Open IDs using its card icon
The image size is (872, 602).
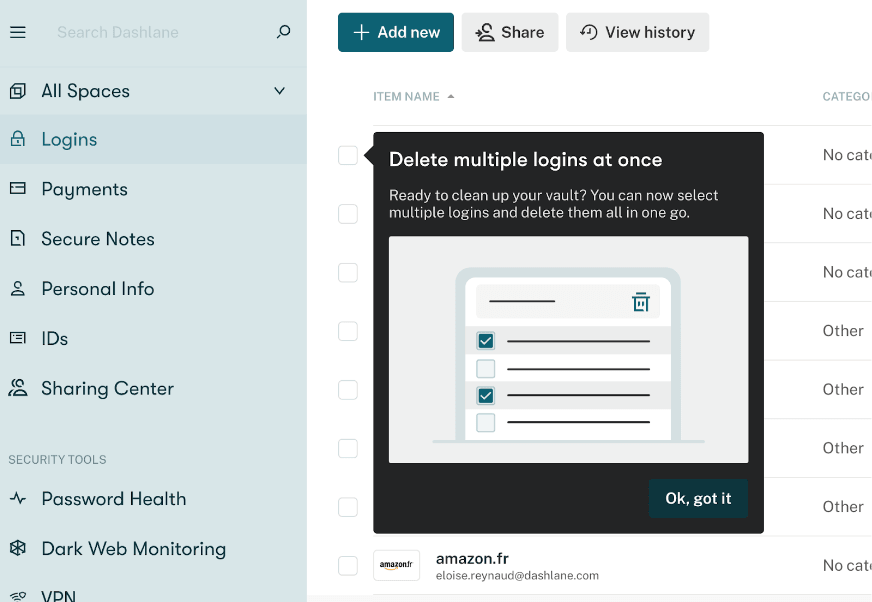coord(18,339)
